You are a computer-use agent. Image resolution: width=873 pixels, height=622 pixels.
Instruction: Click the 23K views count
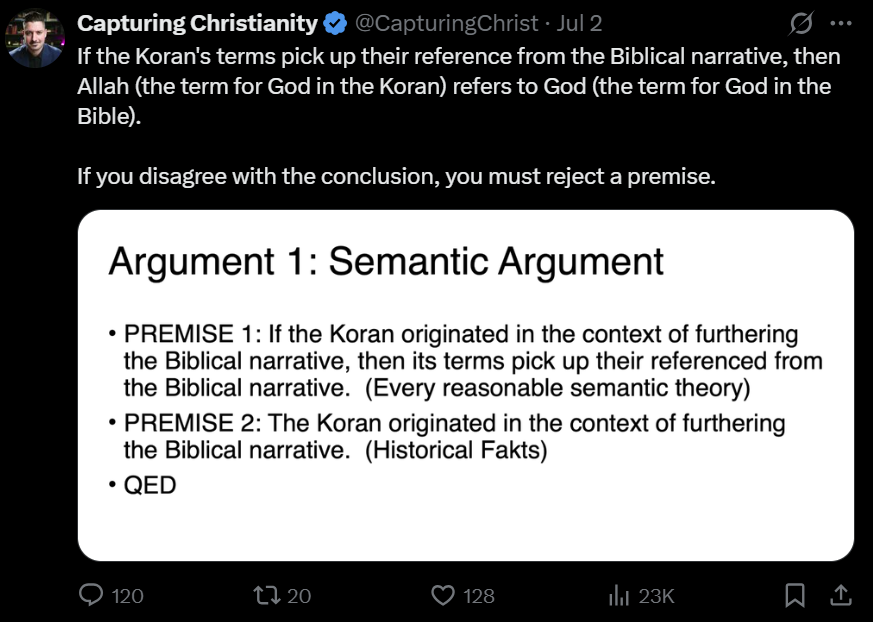pyautogui.click(x=657, y=596)
